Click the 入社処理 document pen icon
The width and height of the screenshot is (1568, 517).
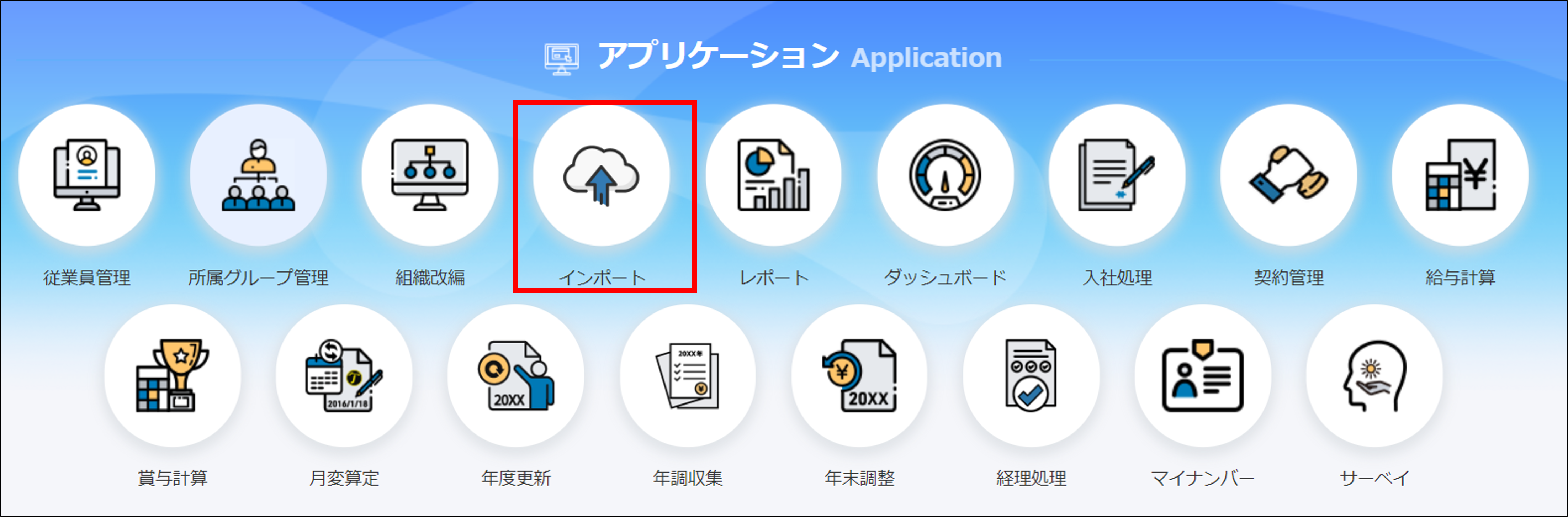[1116, 175]
